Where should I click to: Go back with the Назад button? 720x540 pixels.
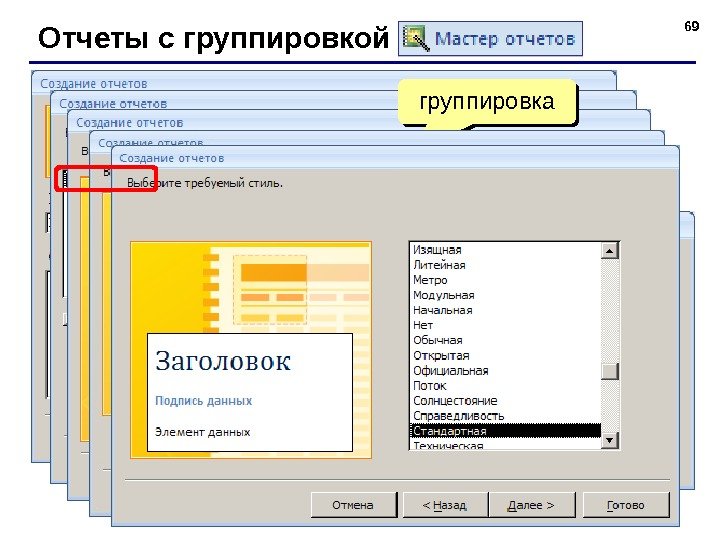click(444, 505)
